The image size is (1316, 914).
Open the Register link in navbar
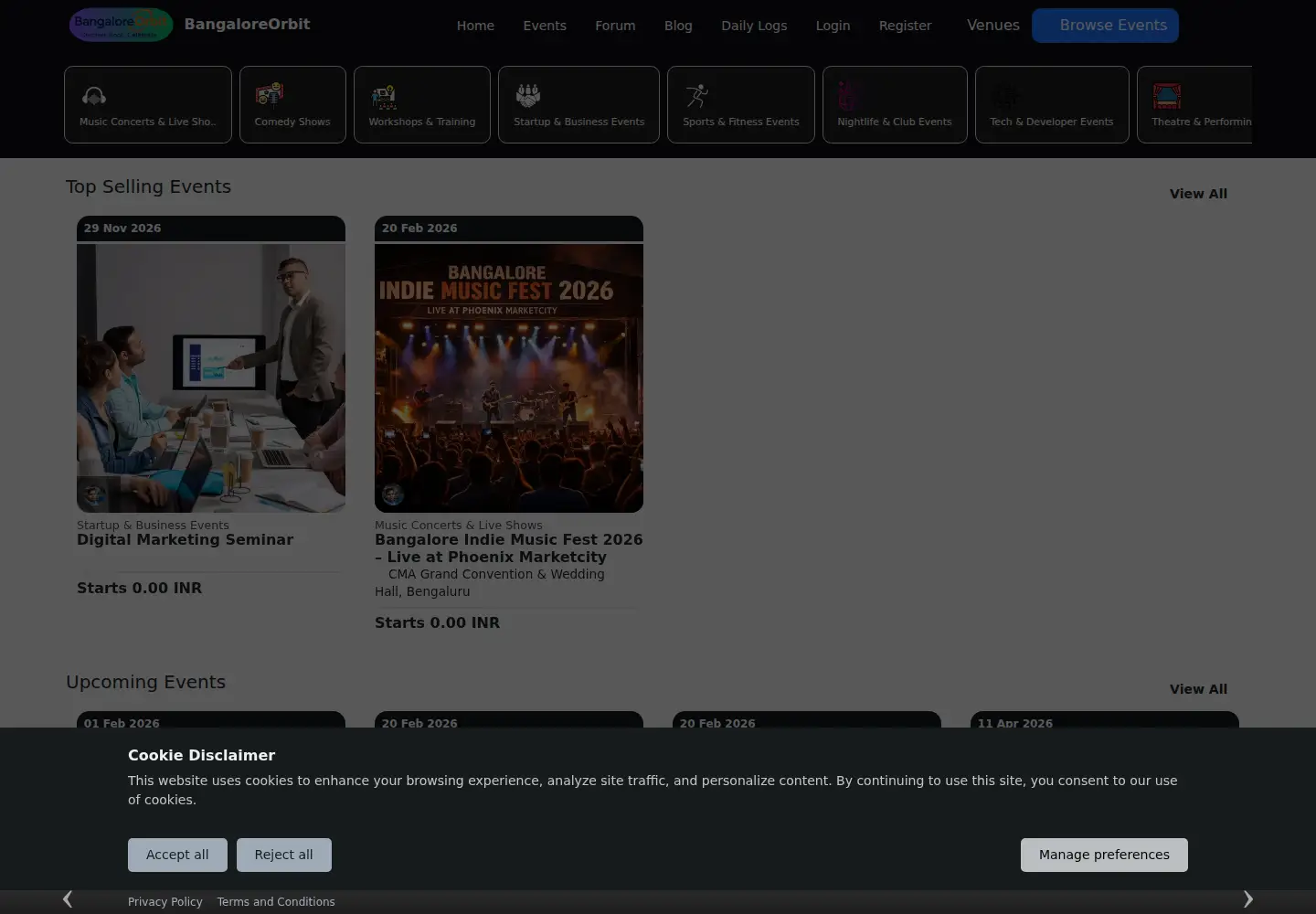click(x=905, y=26)
